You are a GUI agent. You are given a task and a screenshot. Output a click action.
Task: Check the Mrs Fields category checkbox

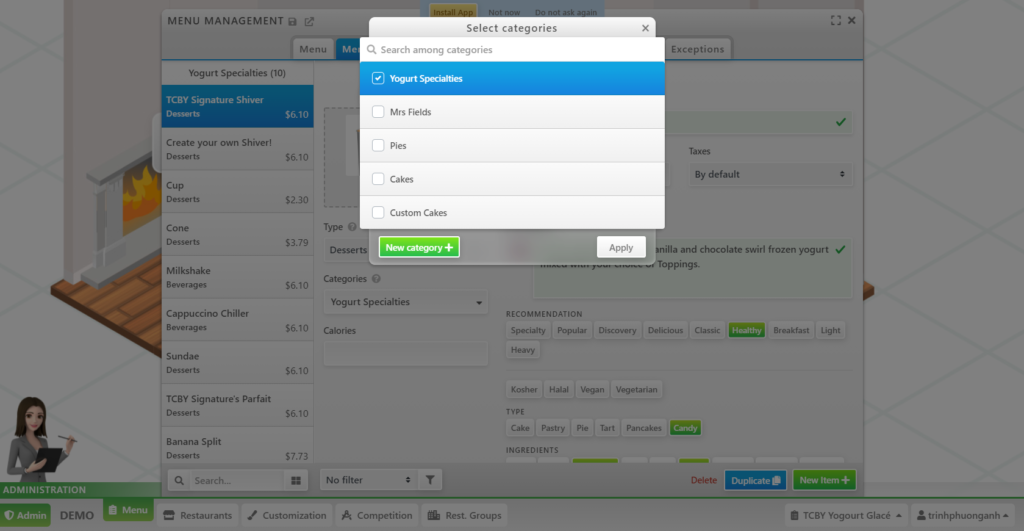click(378, 112)
